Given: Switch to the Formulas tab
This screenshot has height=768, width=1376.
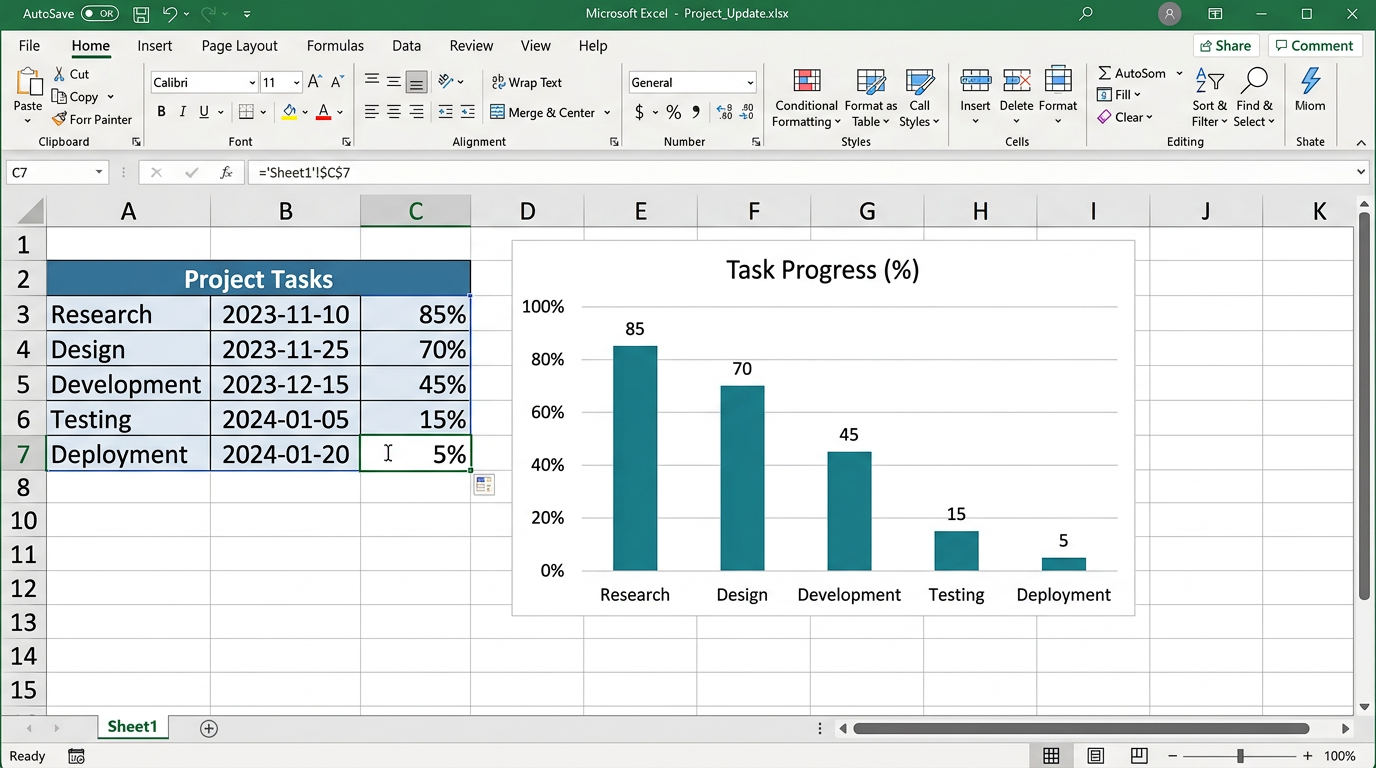Looking at the screenshot, I should point(335,46).
